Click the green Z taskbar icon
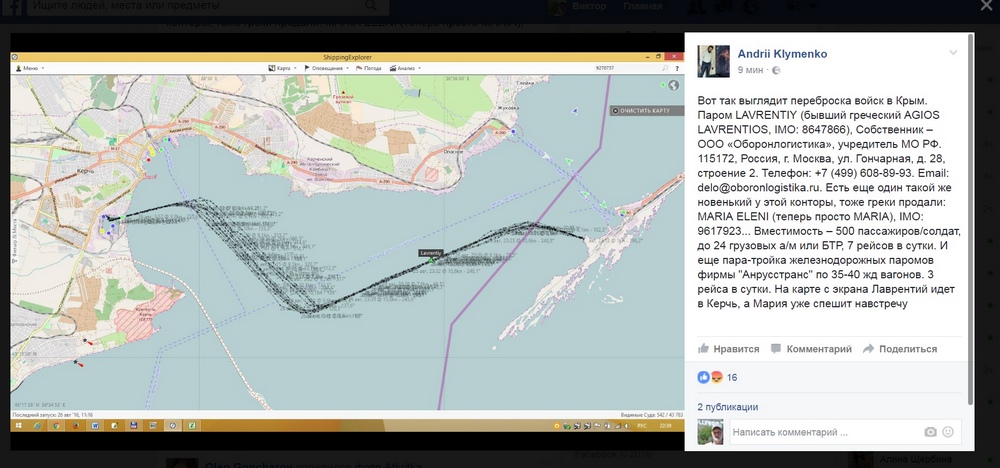Image resolution: width=1000 pixels, height=468 pixels. pyautogui.click(x=191, y=425)
